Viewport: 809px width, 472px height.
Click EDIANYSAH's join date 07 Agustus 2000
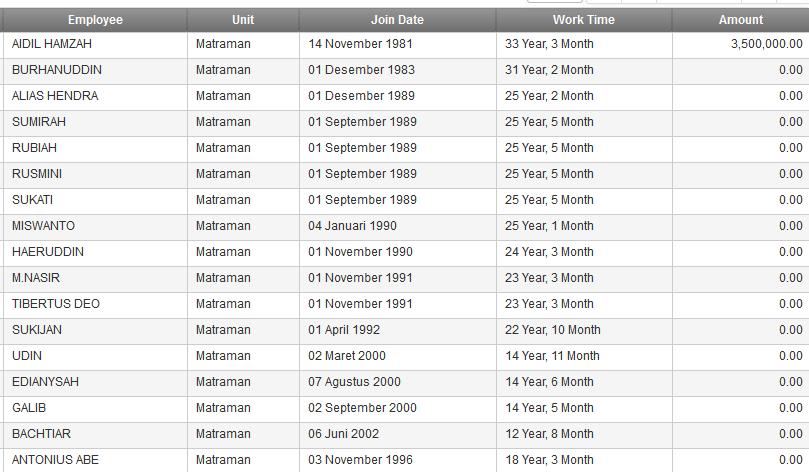[354, 382]
